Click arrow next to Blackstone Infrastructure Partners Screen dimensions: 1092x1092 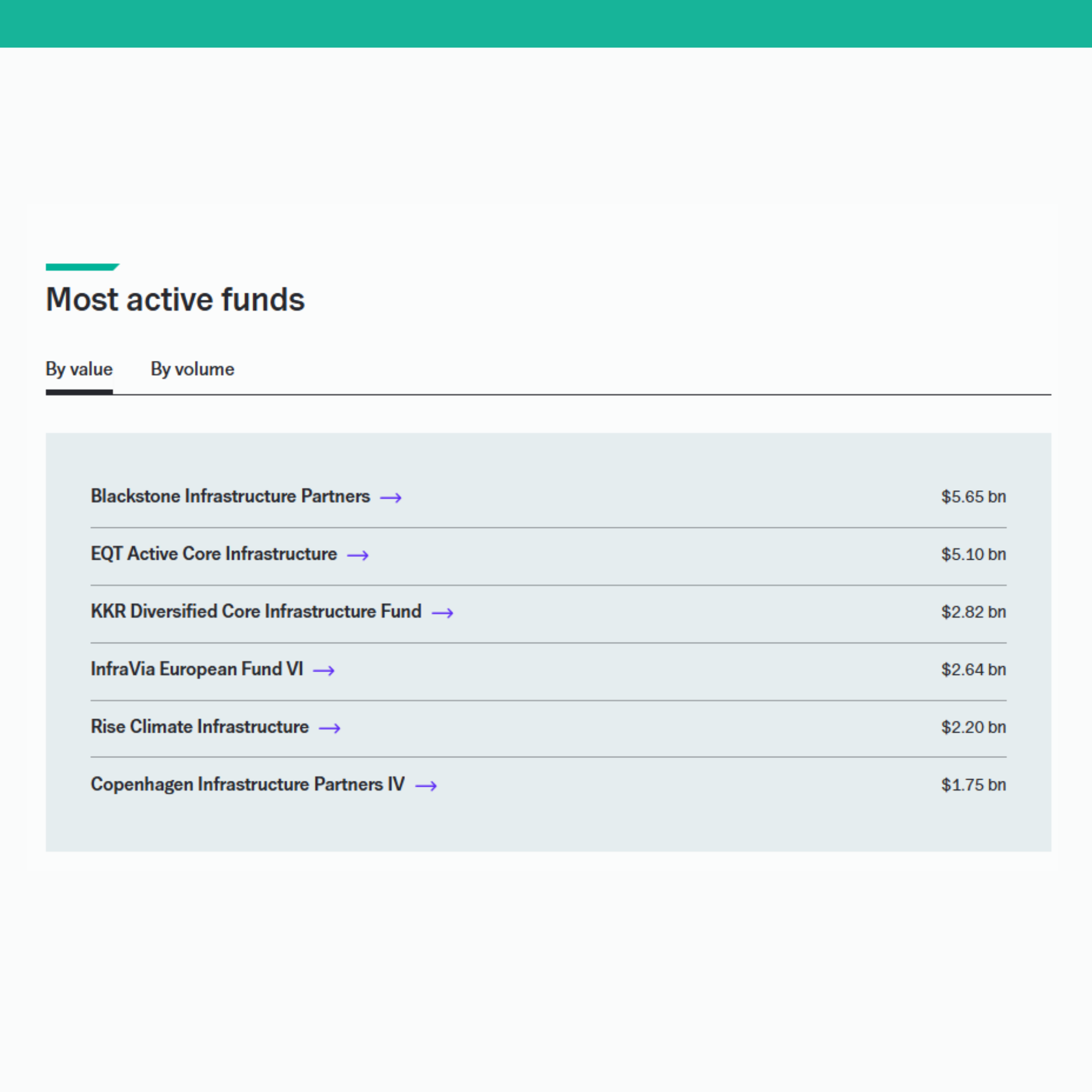[x=390, y=498]
